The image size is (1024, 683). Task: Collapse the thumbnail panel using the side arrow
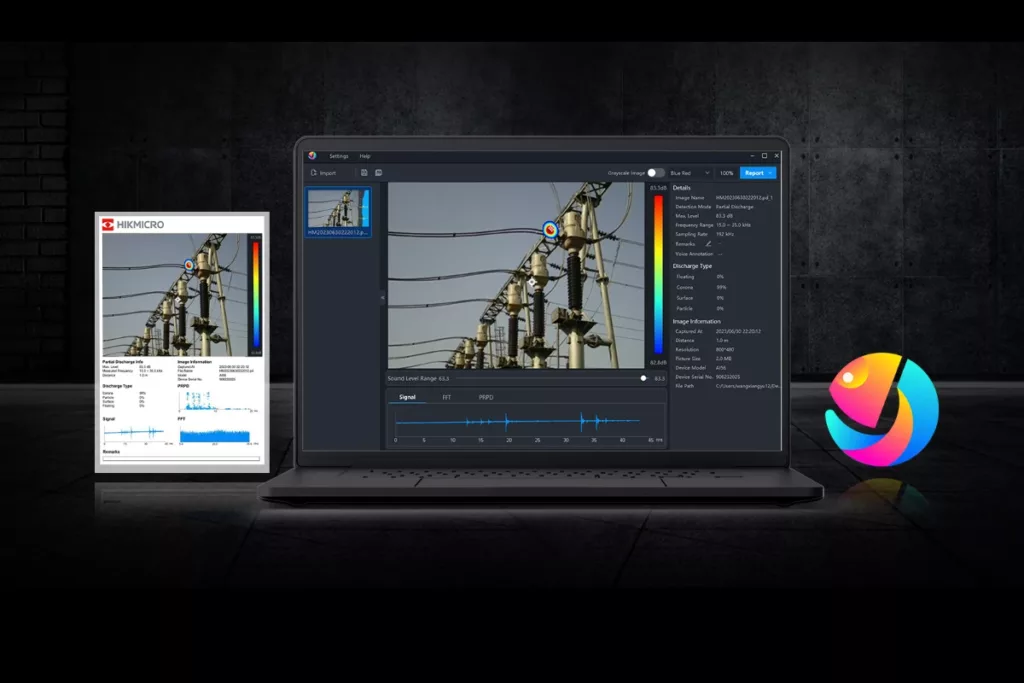point(381,296)
